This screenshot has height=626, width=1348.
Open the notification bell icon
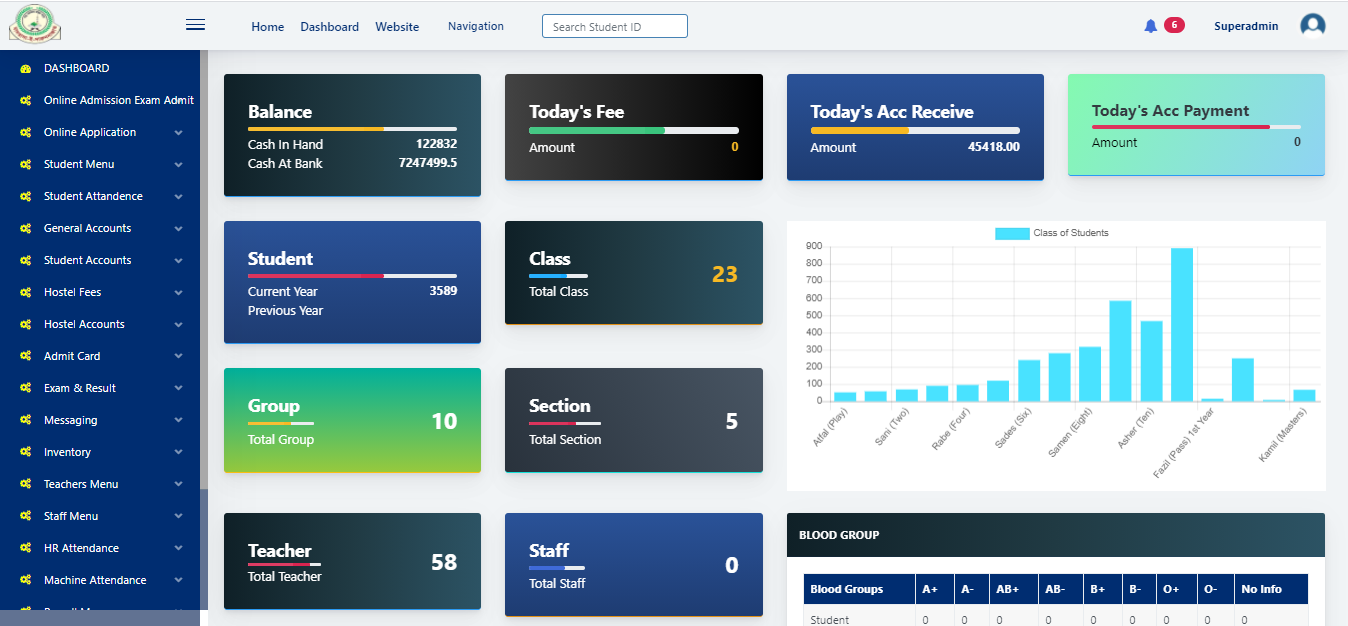1150,26
